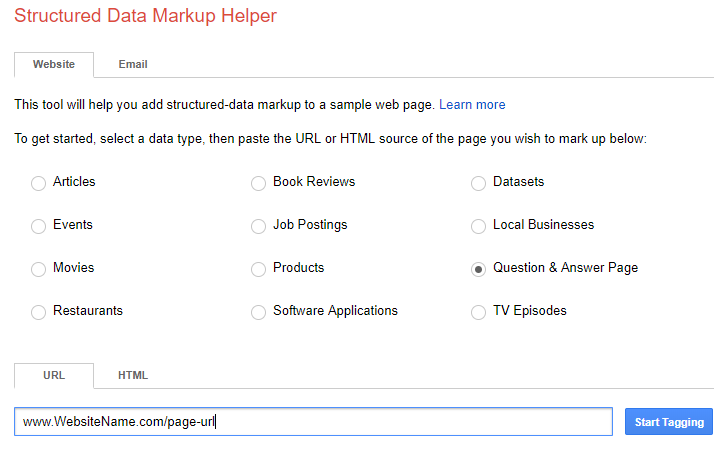
Task: Click the Structured Data Markup Helper title
Action: pos(146,16)
